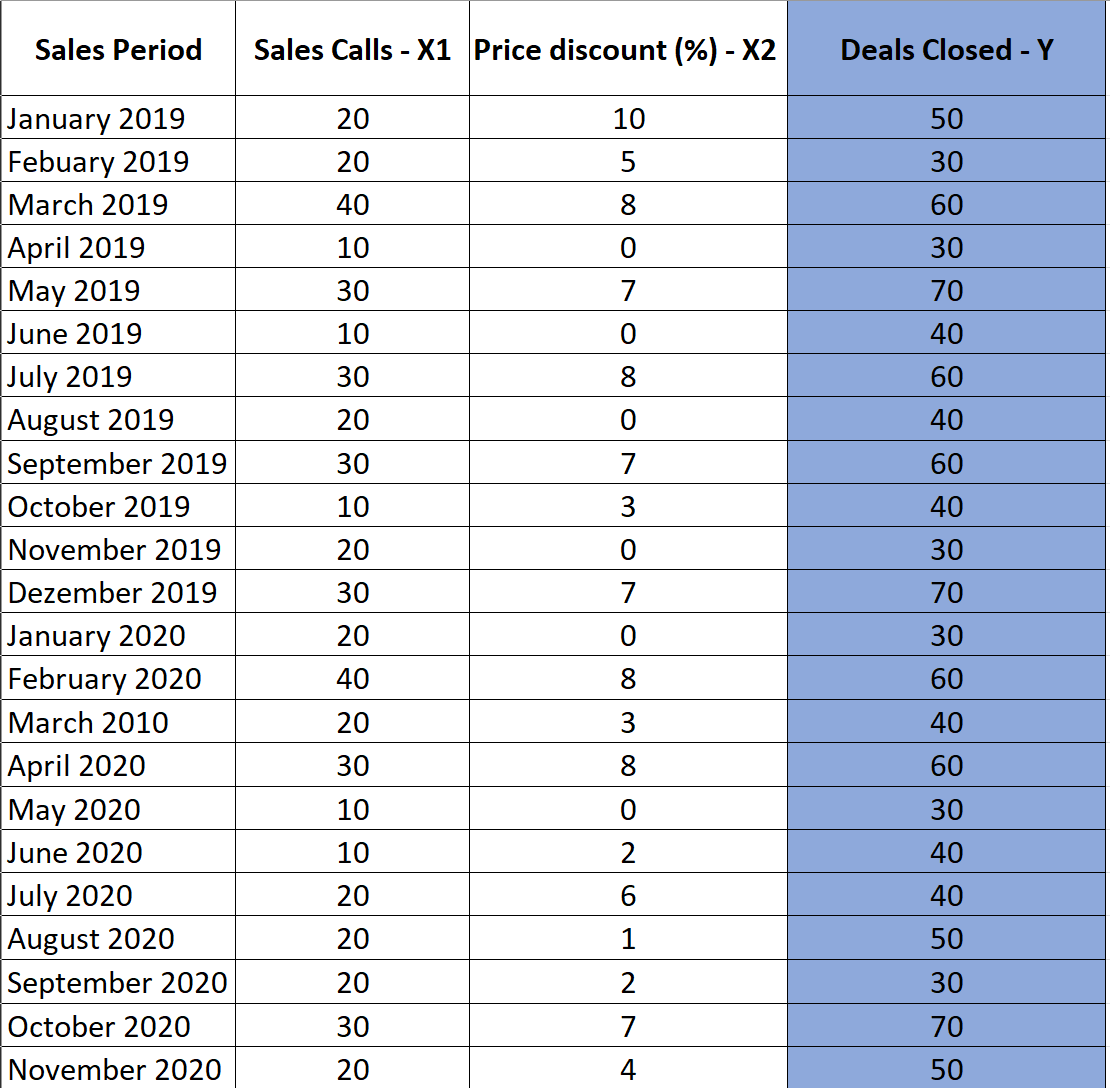Click the October 2019 cell
Screen dimensions: 1110x1088
(118, 505)
